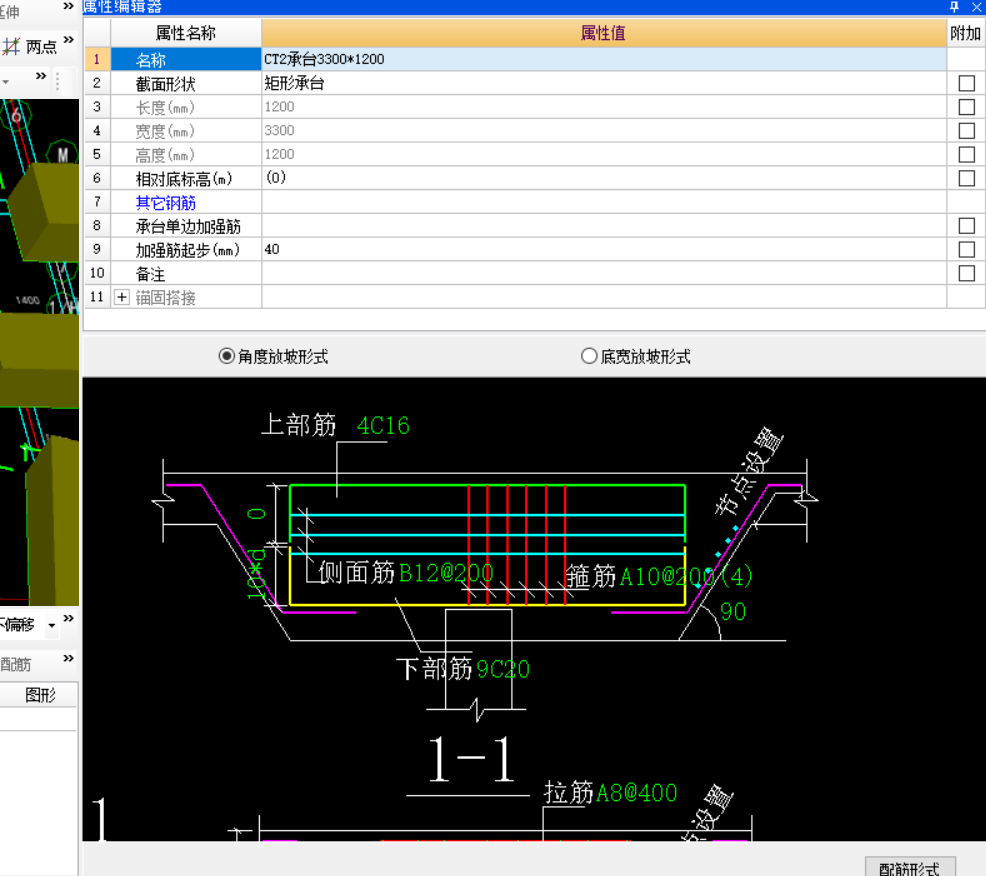Viewport: 986px width, 876px height.
Task: Click row number 9 in property table
Action: tap(97, 249)
